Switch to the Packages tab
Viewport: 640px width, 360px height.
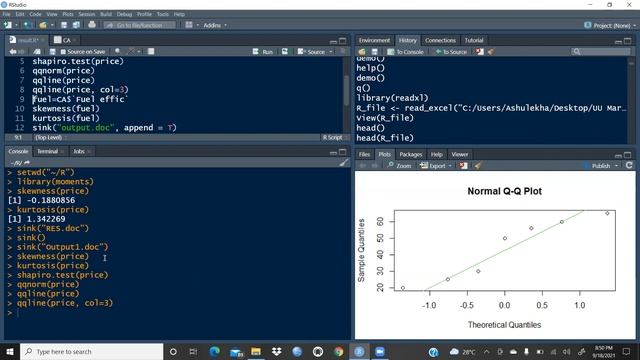click(411, 154)
